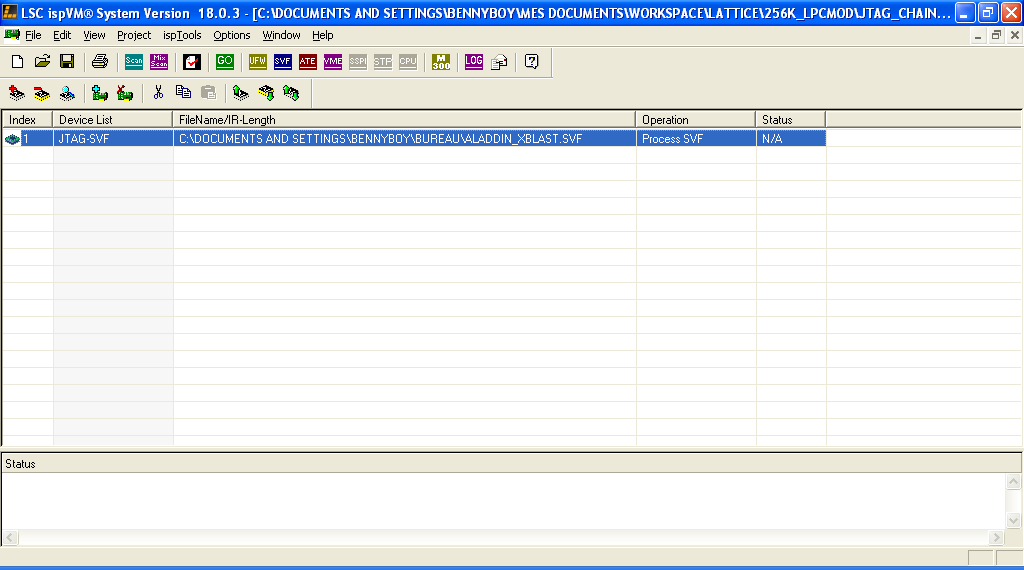Click the Operation column header
The image size is (1024, 570).
click(696, 119)
